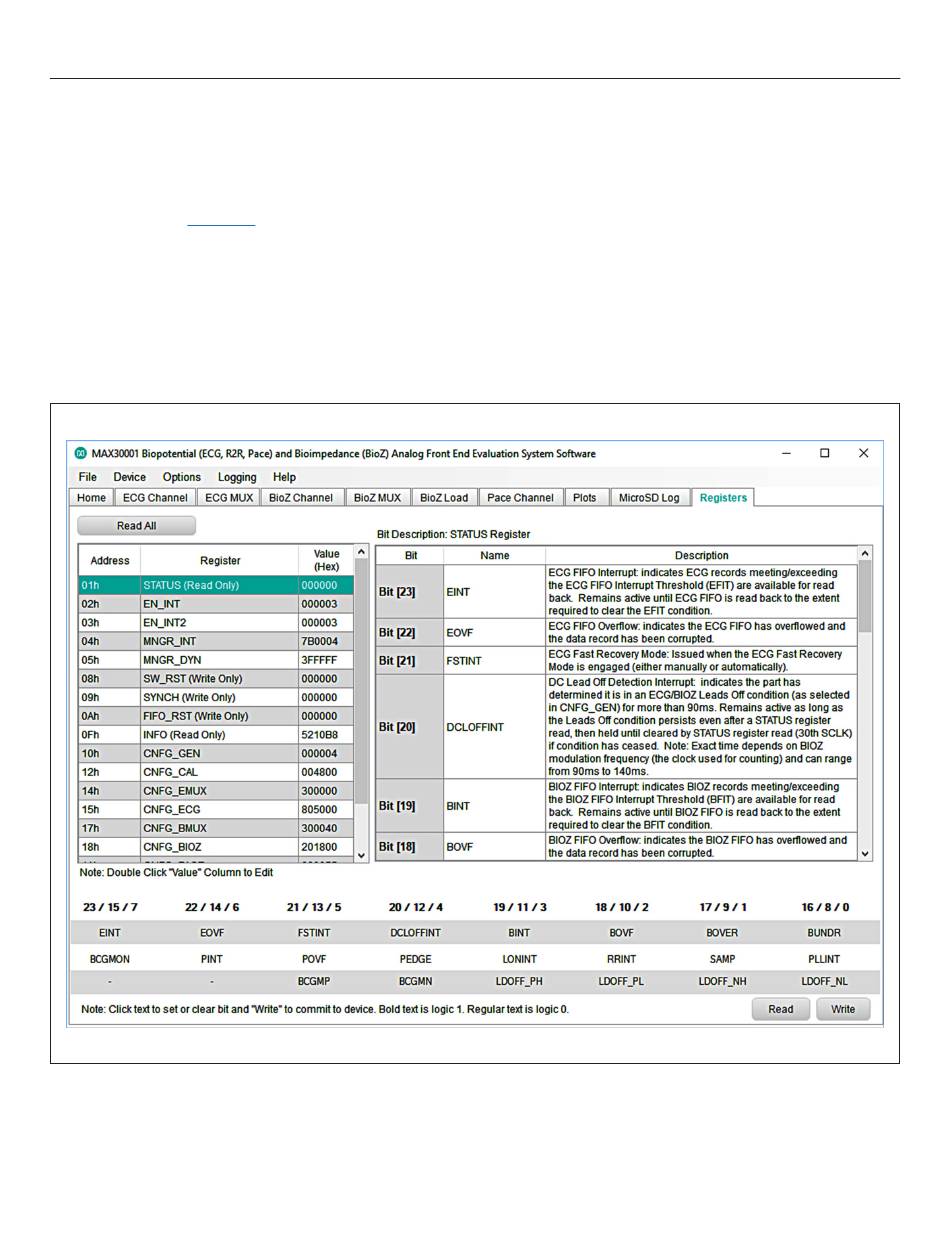
Task: Toggle the BCGMP bit
Action: pos(314,982)
